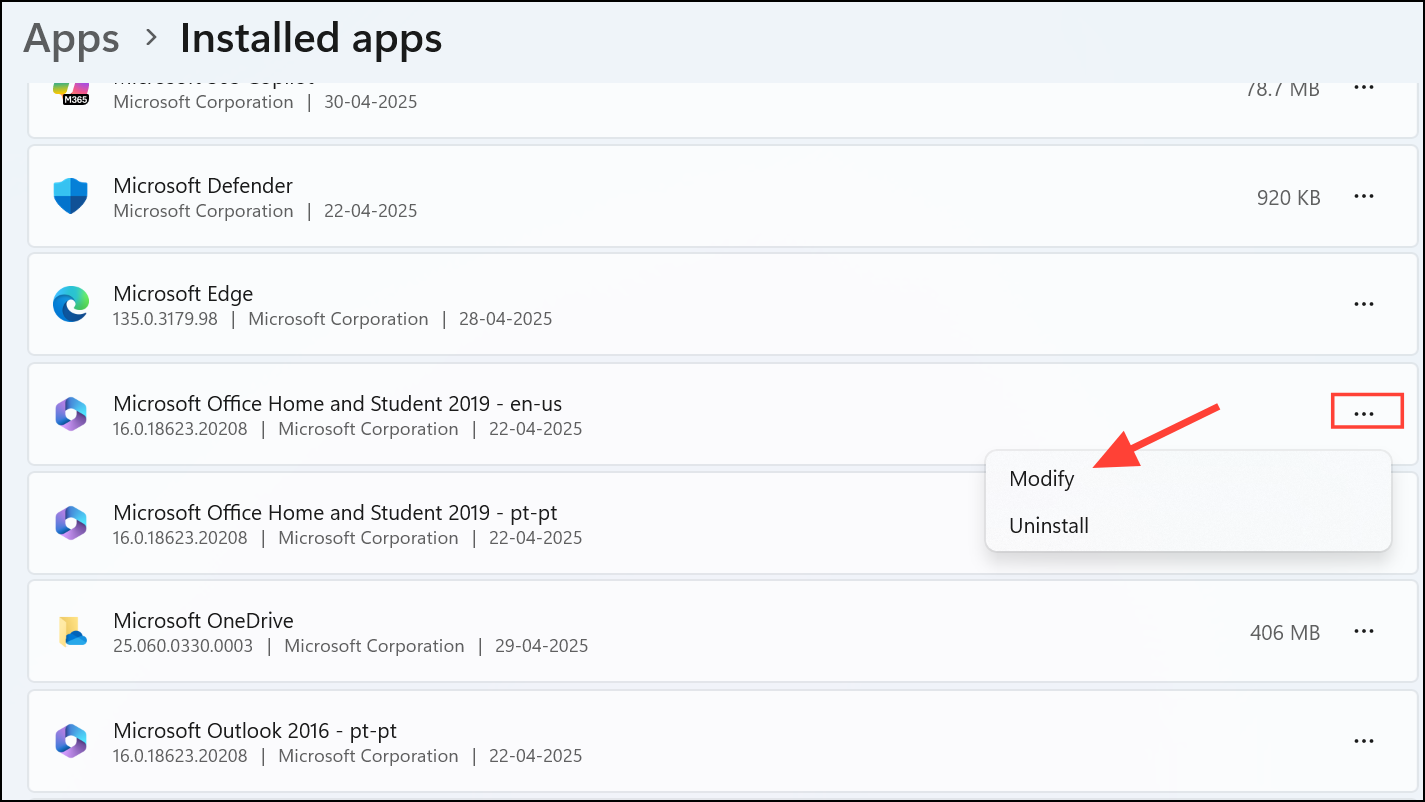Select Microsoft Office Home and Student 2019 en-us
This screenshot has height=802, width=1425.
point(338,404)
